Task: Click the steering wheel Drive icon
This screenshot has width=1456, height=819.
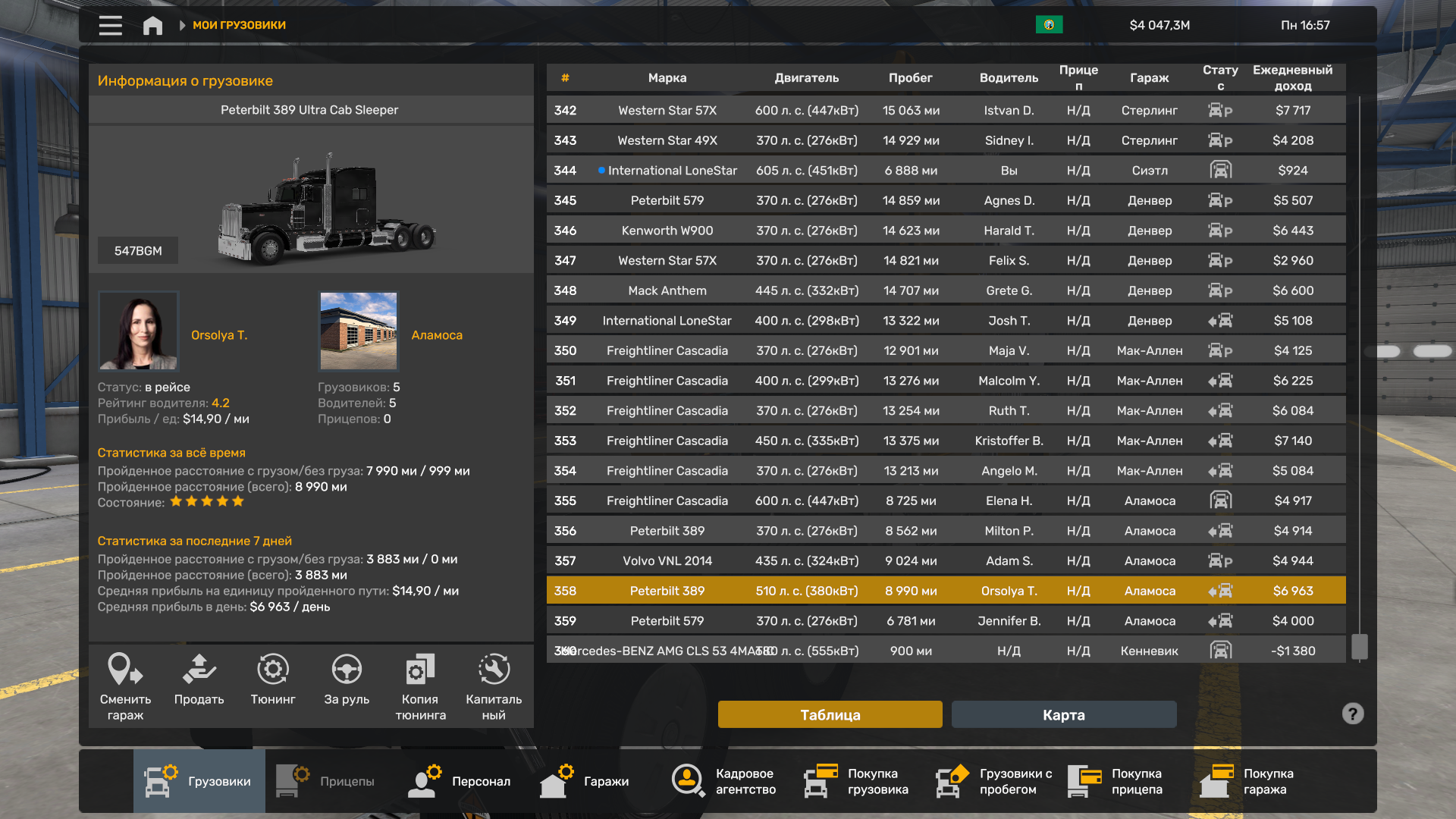Action: point(347,670)
